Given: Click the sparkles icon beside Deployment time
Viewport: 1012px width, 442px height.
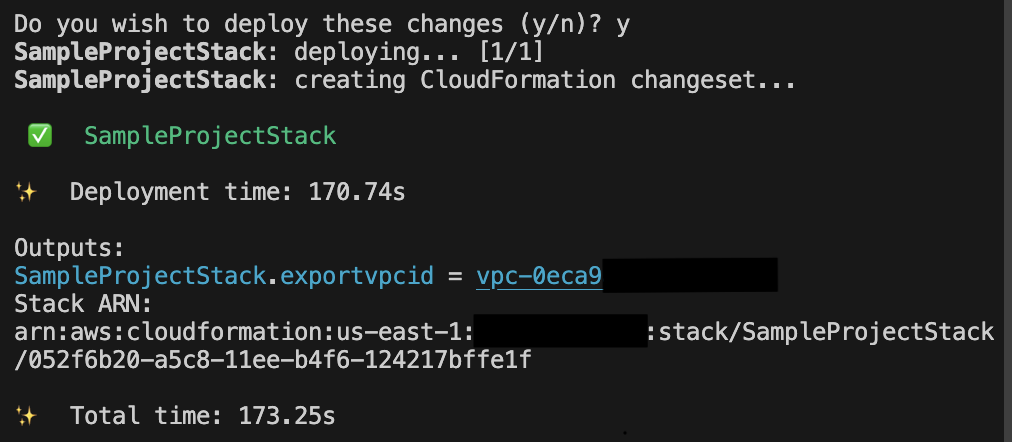Looking at the screenshot, I should click(x=26, y=192).
